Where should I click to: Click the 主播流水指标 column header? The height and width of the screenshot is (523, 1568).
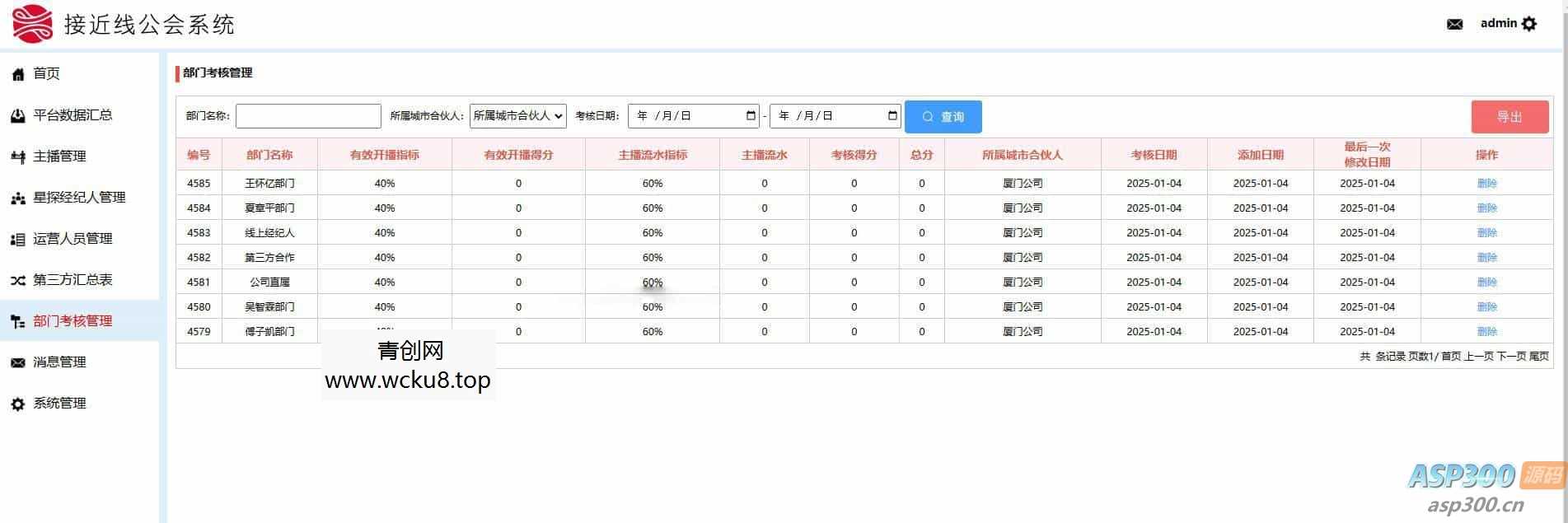[653, 155]
